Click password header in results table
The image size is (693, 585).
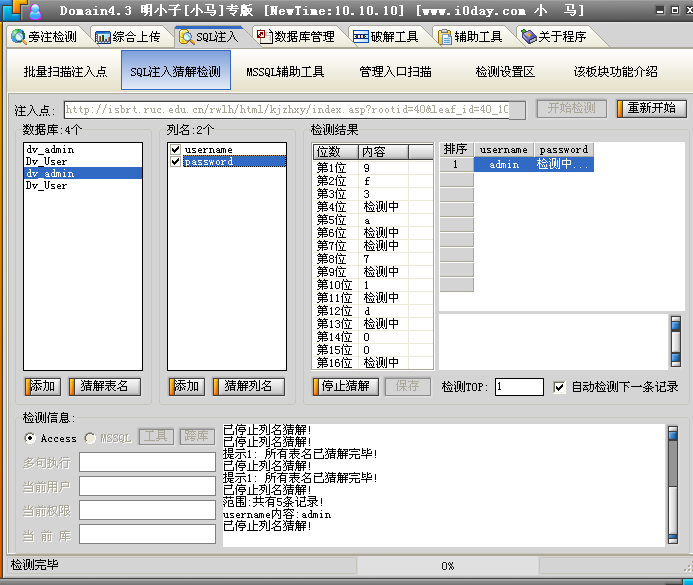pos(564,149)
